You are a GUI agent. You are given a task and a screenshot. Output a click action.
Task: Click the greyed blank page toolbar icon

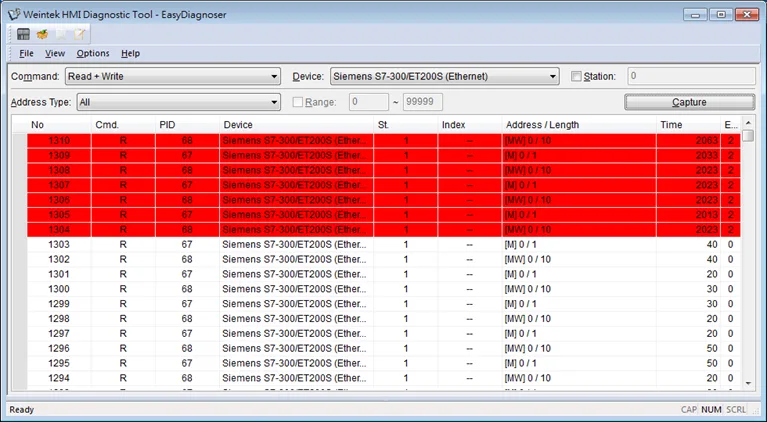click(x=61, y=34)
